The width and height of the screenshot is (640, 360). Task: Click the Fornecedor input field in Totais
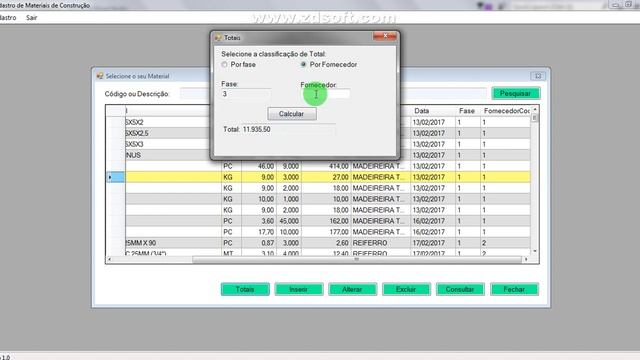click(x=325, y=94)
